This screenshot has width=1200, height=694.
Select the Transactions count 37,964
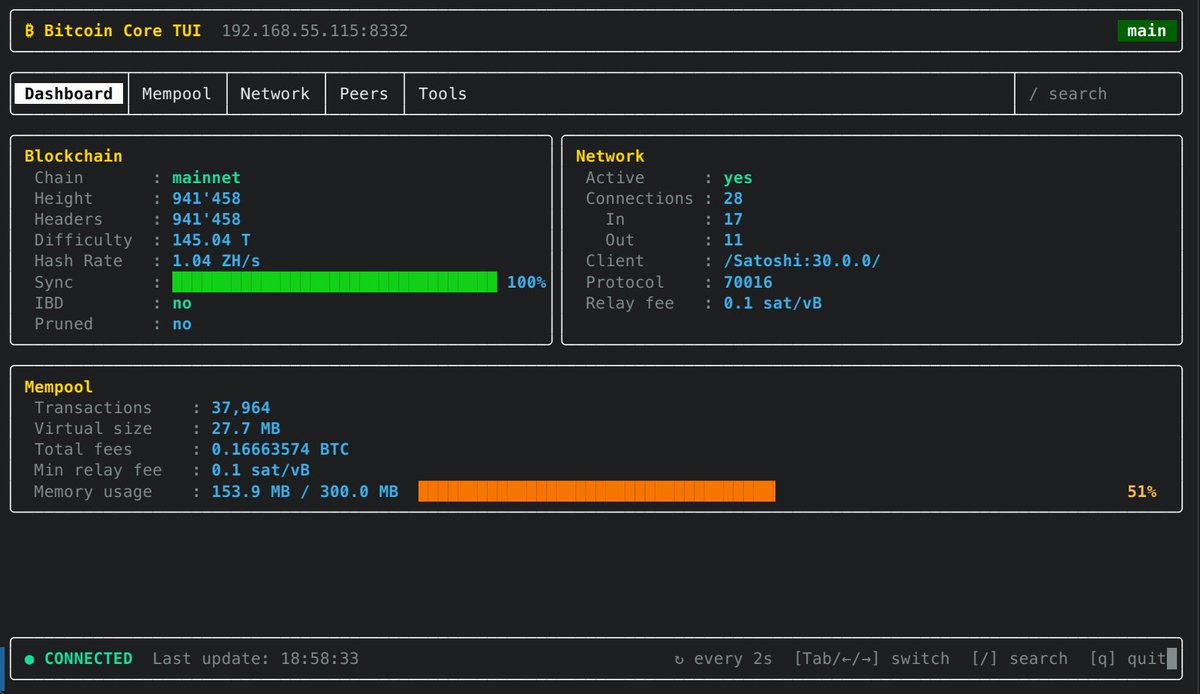[241, 407]
